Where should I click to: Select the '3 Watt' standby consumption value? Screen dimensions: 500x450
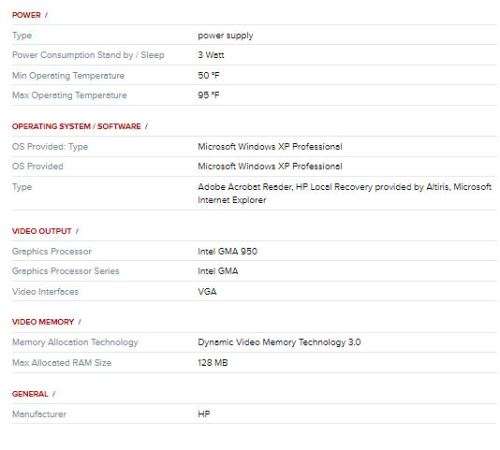[211, 55]
